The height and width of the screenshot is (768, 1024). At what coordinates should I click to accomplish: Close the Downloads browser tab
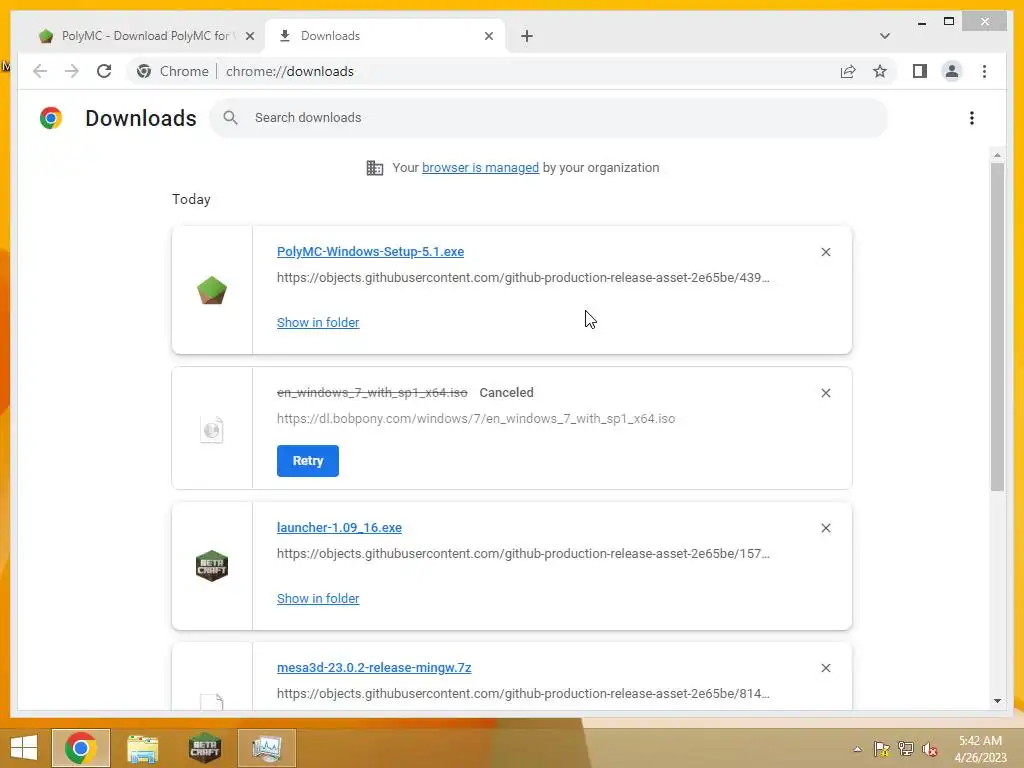tap(488, 36)
